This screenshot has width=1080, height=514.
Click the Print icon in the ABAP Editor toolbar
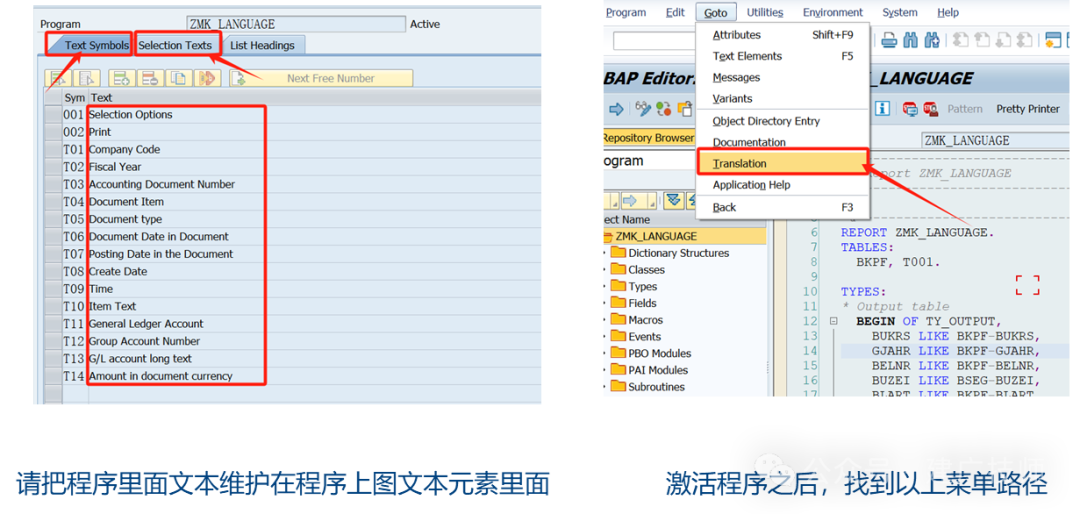coord(889,40)
